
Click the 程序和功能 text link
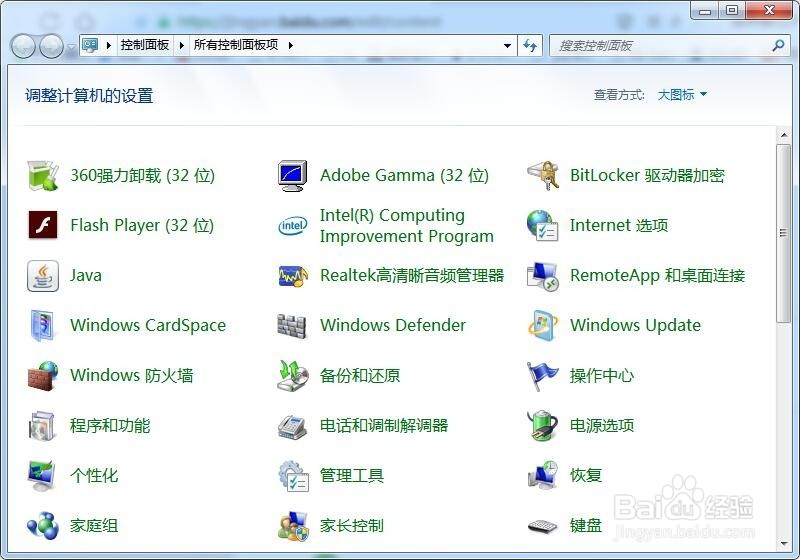(x=110, y=425)
